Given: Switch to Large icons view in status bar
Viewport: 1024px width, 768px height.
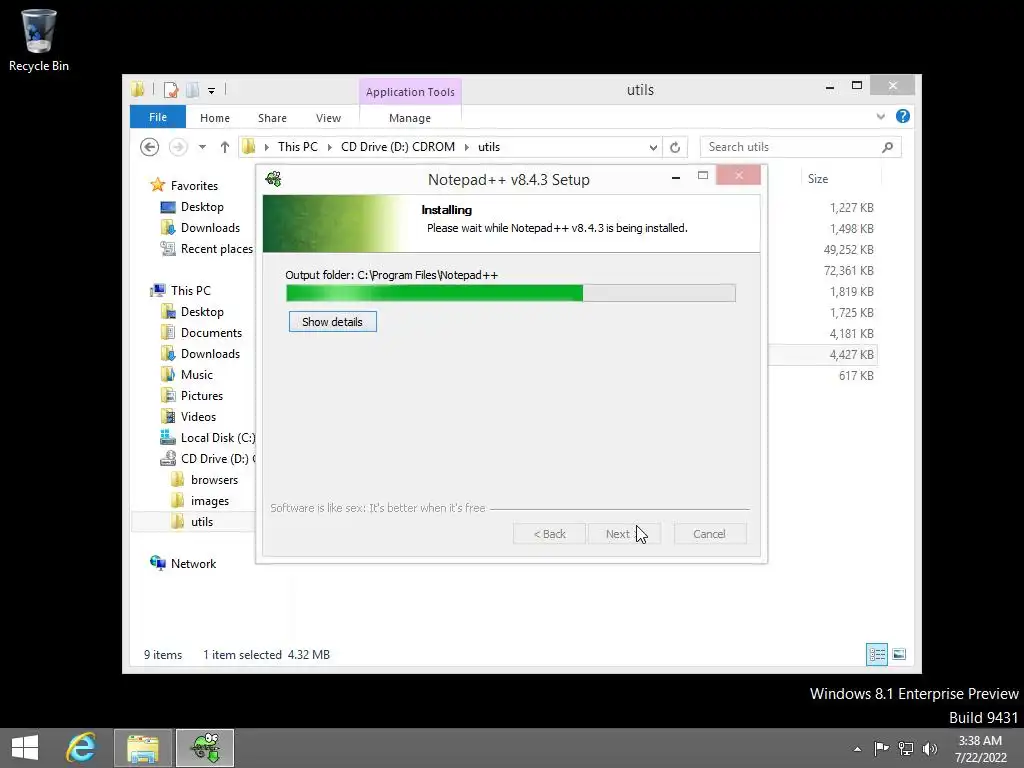Looking at the screenshot, I should click(899, 654).
